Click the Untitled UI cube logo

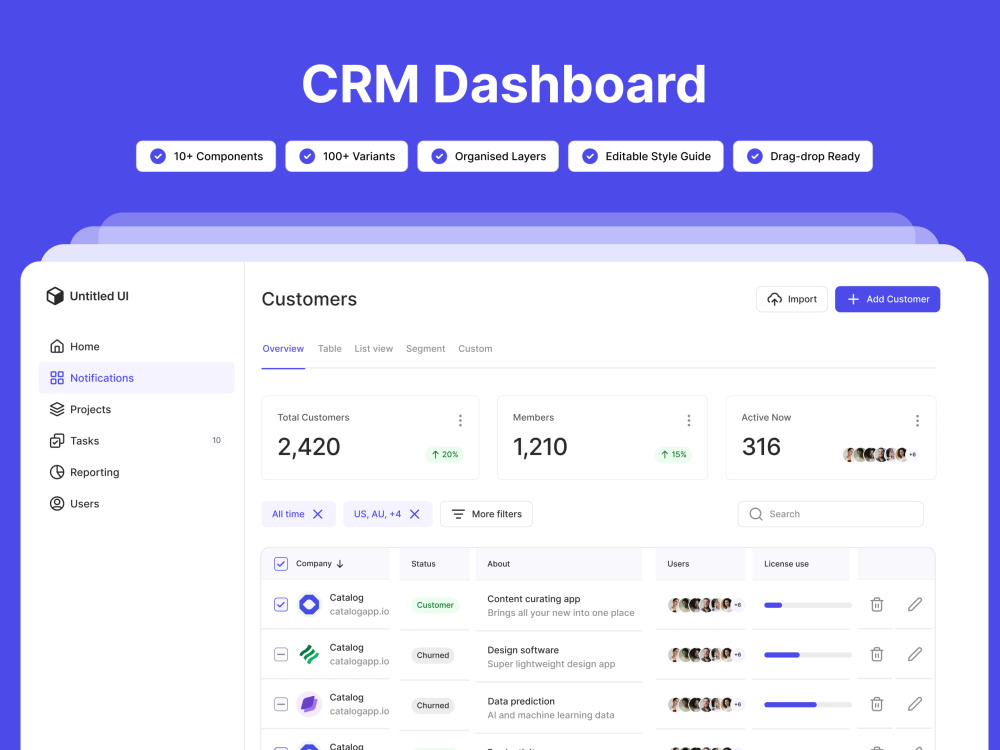tap(55, 296)
